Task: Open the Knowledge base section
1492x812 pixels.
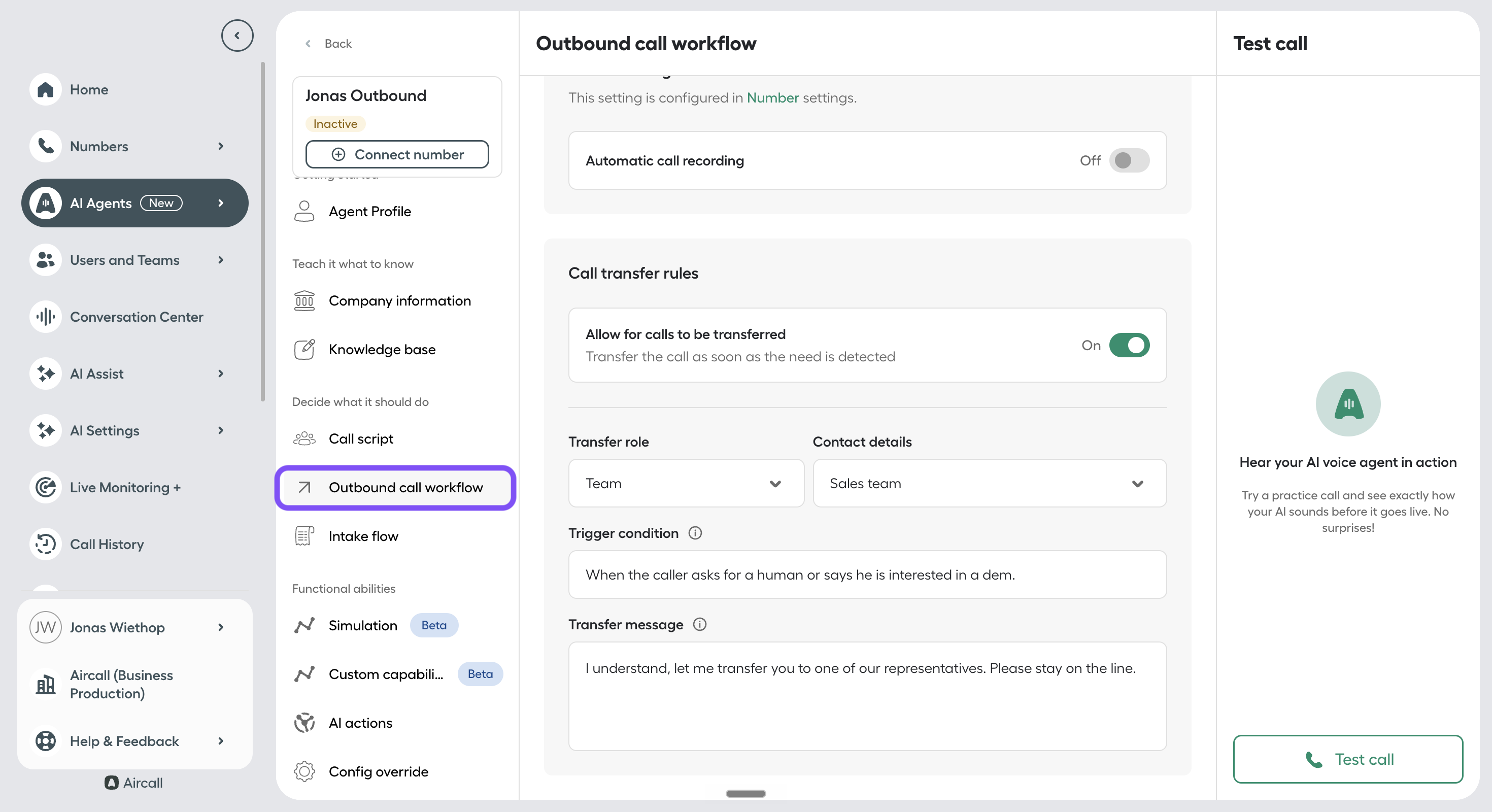Action: coord(396,349)
